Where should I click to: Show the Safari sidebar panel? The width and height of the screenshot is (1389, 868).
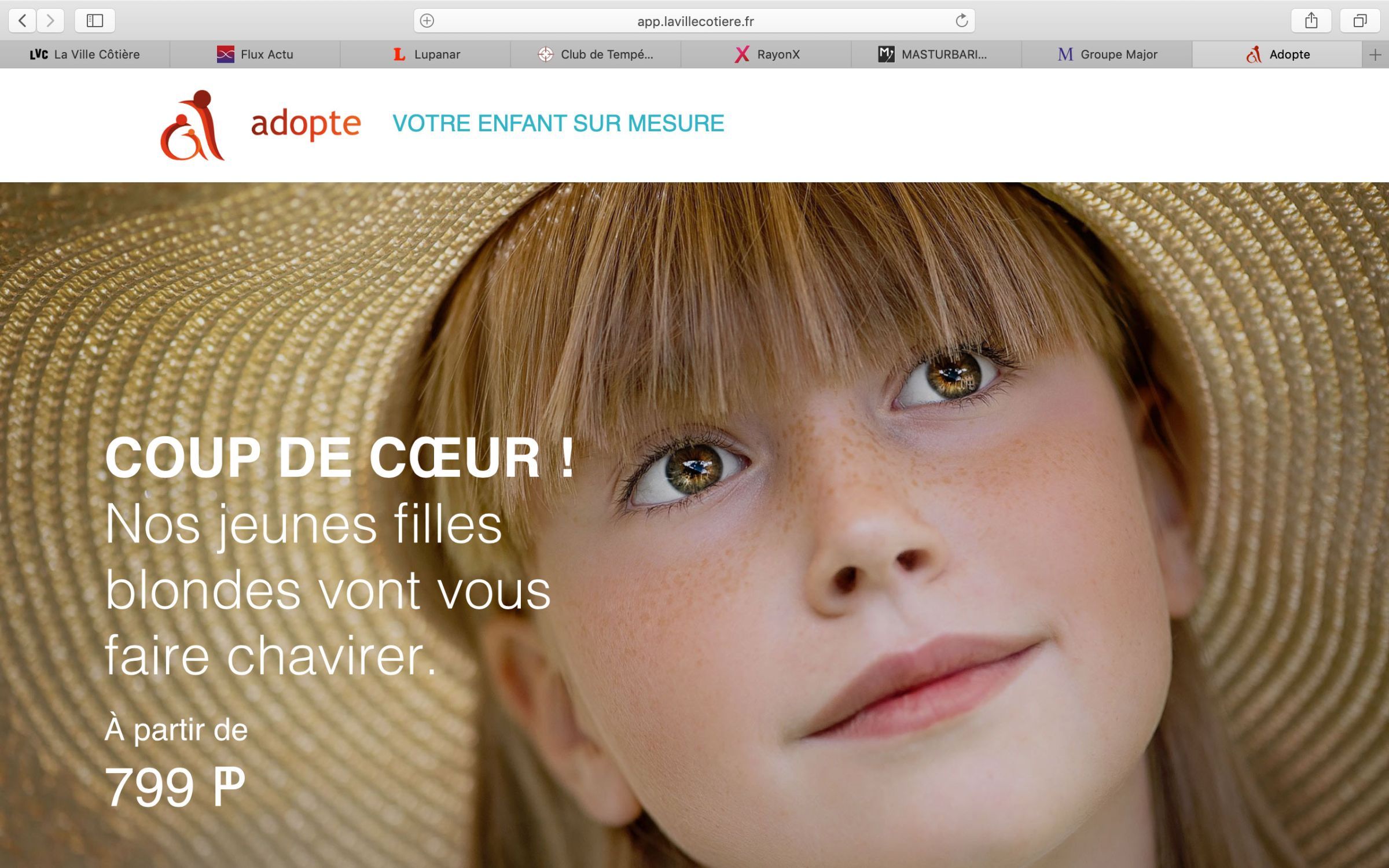click(x=95, y=21)
